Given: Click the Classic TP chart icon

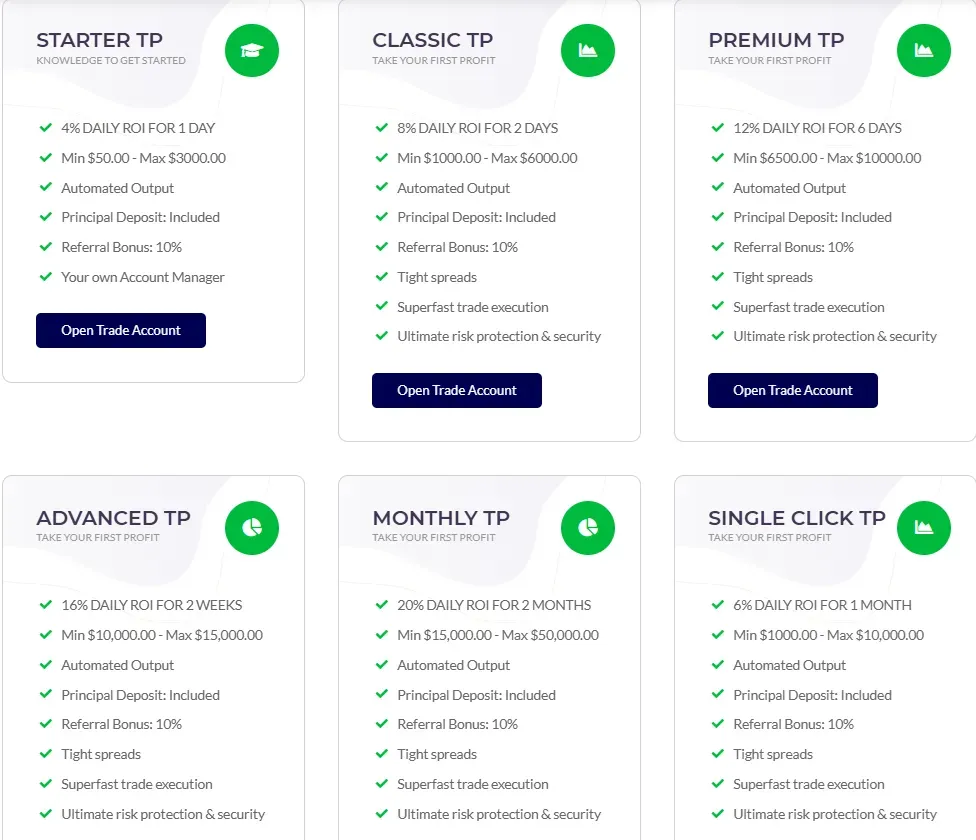Looking at the screenshot, I should pyautogui.click(x=588, y=50).
